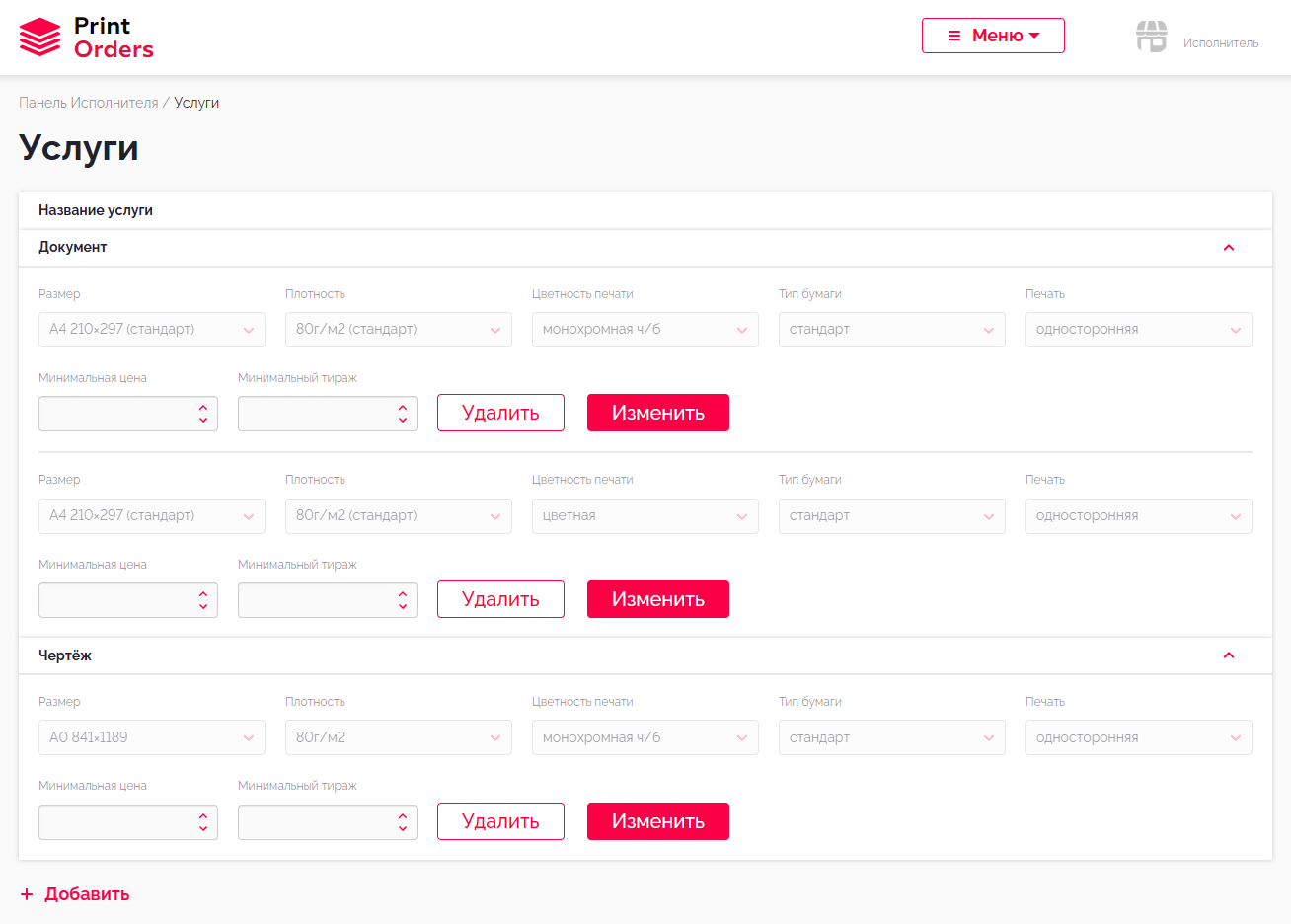This screenshot has height=924, width=1291.
Task: Open the Меню dropdown button
Action: pos(993,36)
